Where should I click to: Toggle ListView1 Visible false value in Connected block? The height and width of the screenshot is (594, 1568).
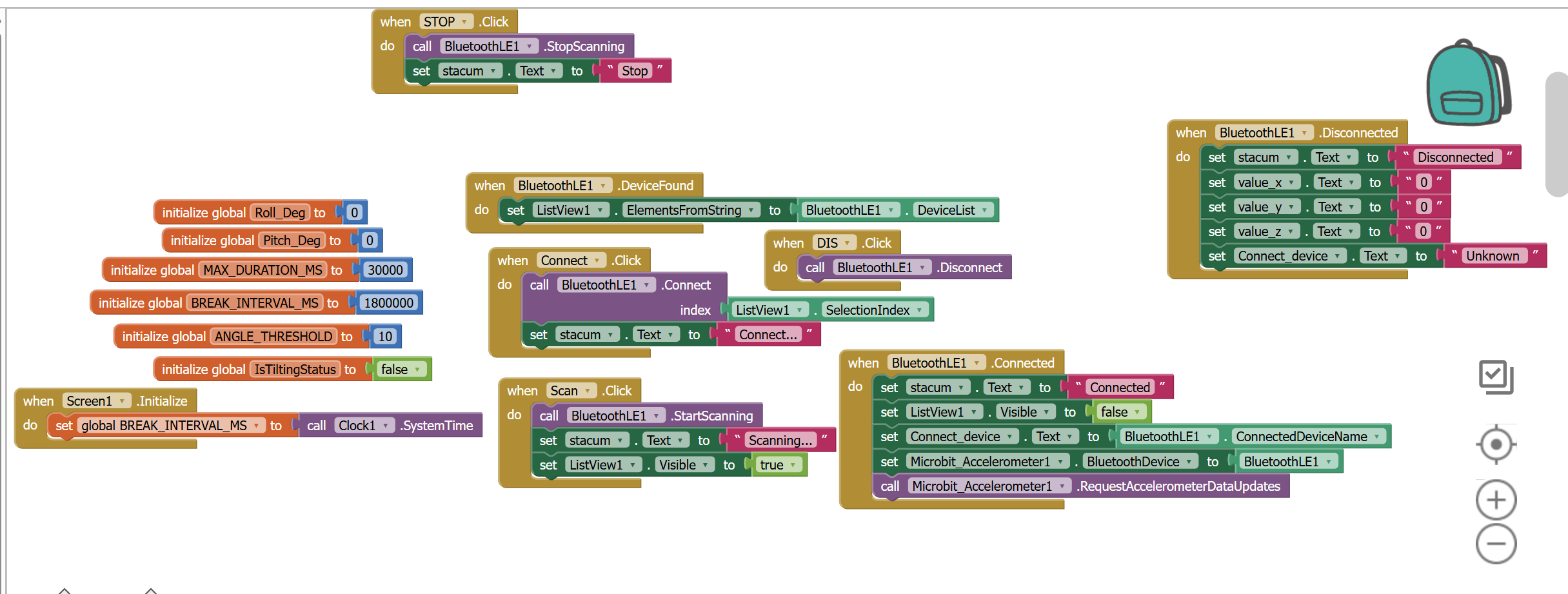(1136, 412)
